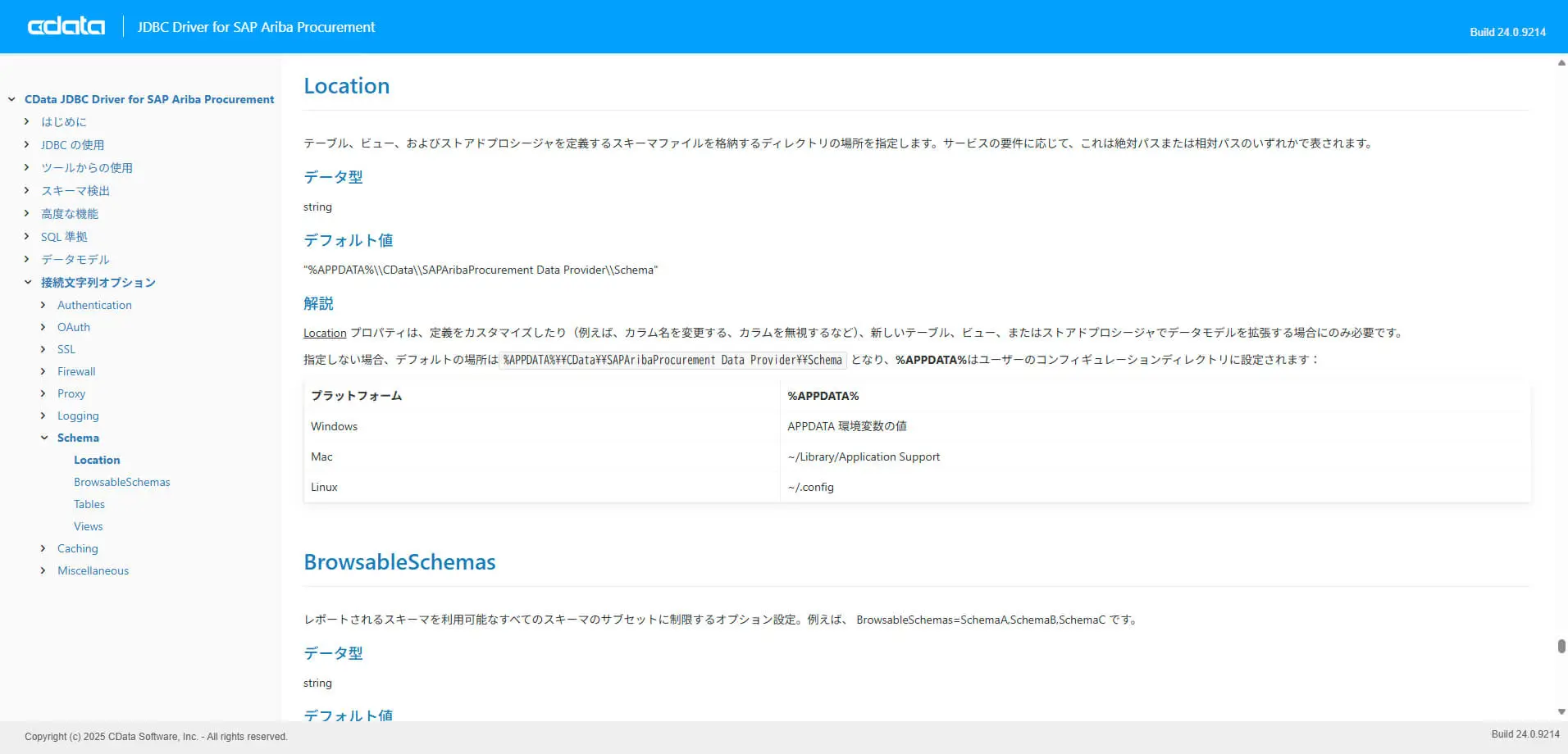The height and width of the screenshot is (754, 1568).
Task: Collapse the CData JDBC Driver root node
Action: tap(11, 99)
